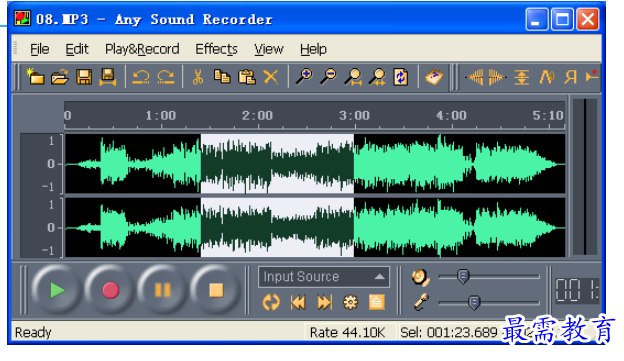Undo the last edit
The height and width of the screenshot is (361, 624).
coord(141,77)
